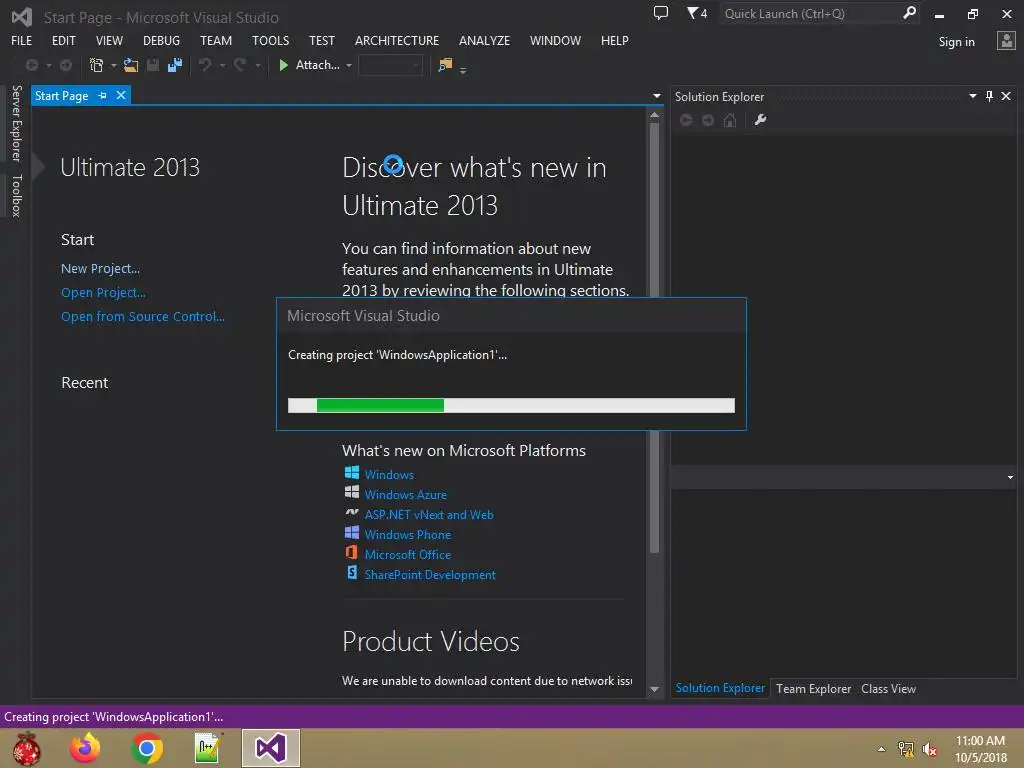
Task: Open Firefox from the taskbar
Action: point(86,748)
